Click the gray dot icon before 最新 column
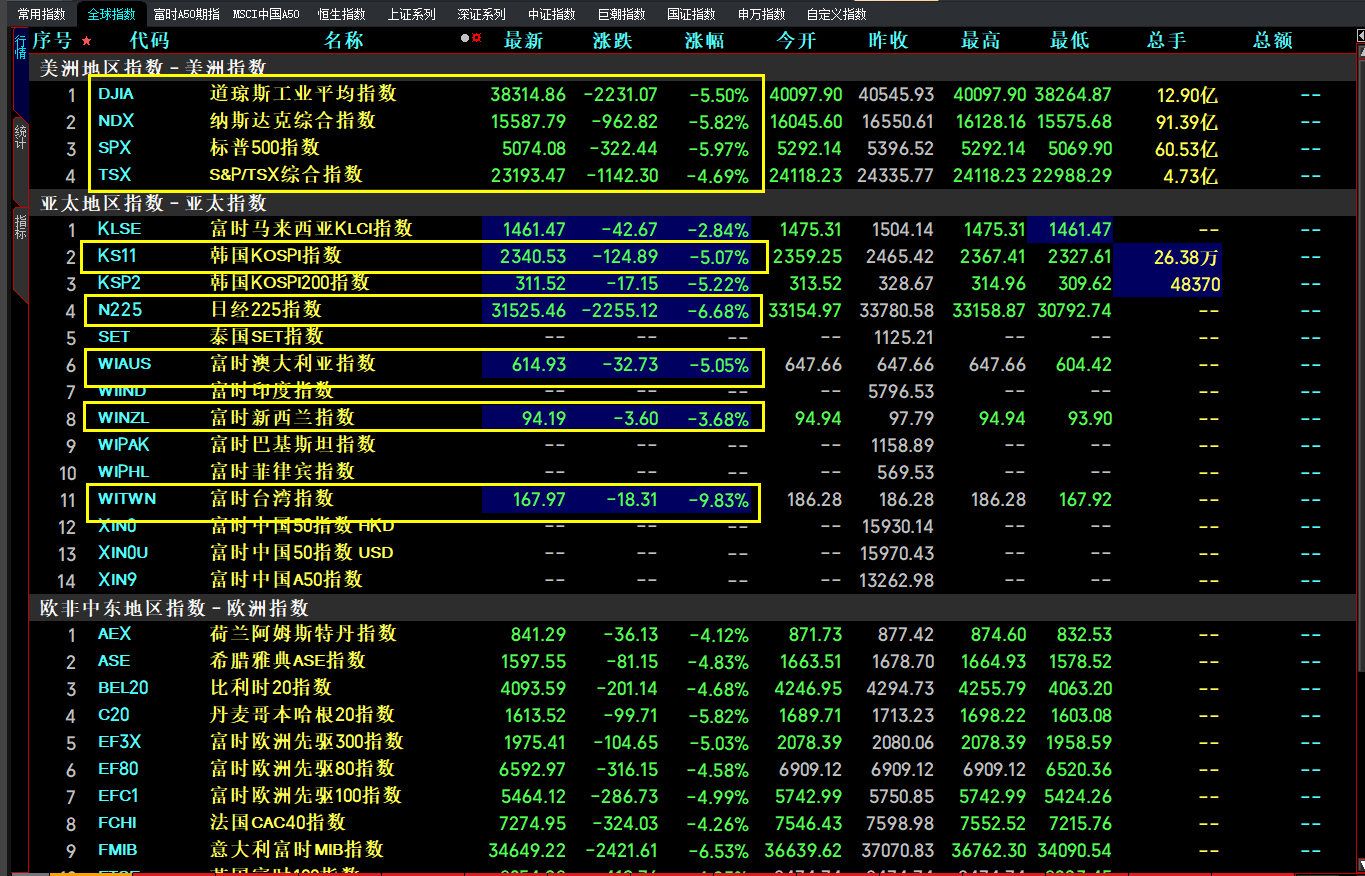 (465, 39)
